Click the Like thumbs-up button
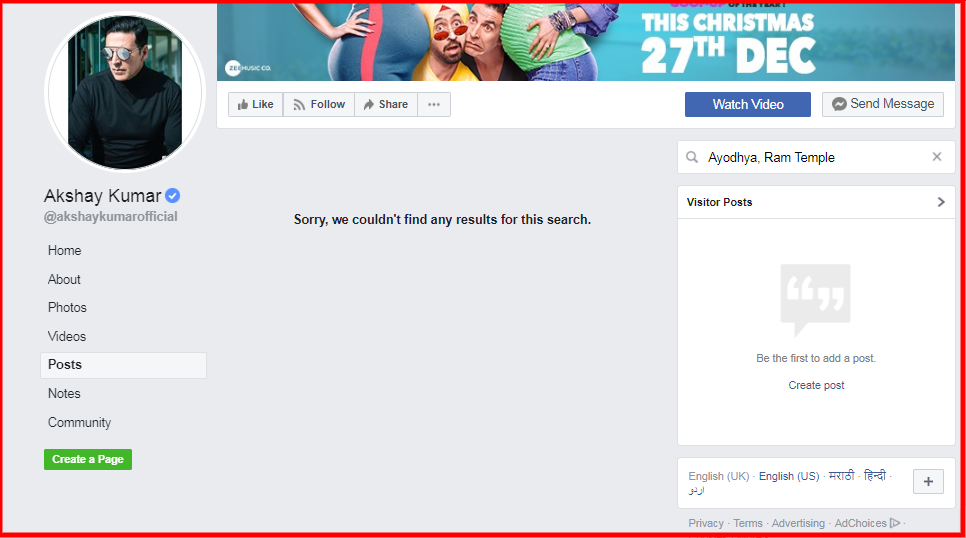The height and width of the screenshot is (538, 966). pos(256,104)
